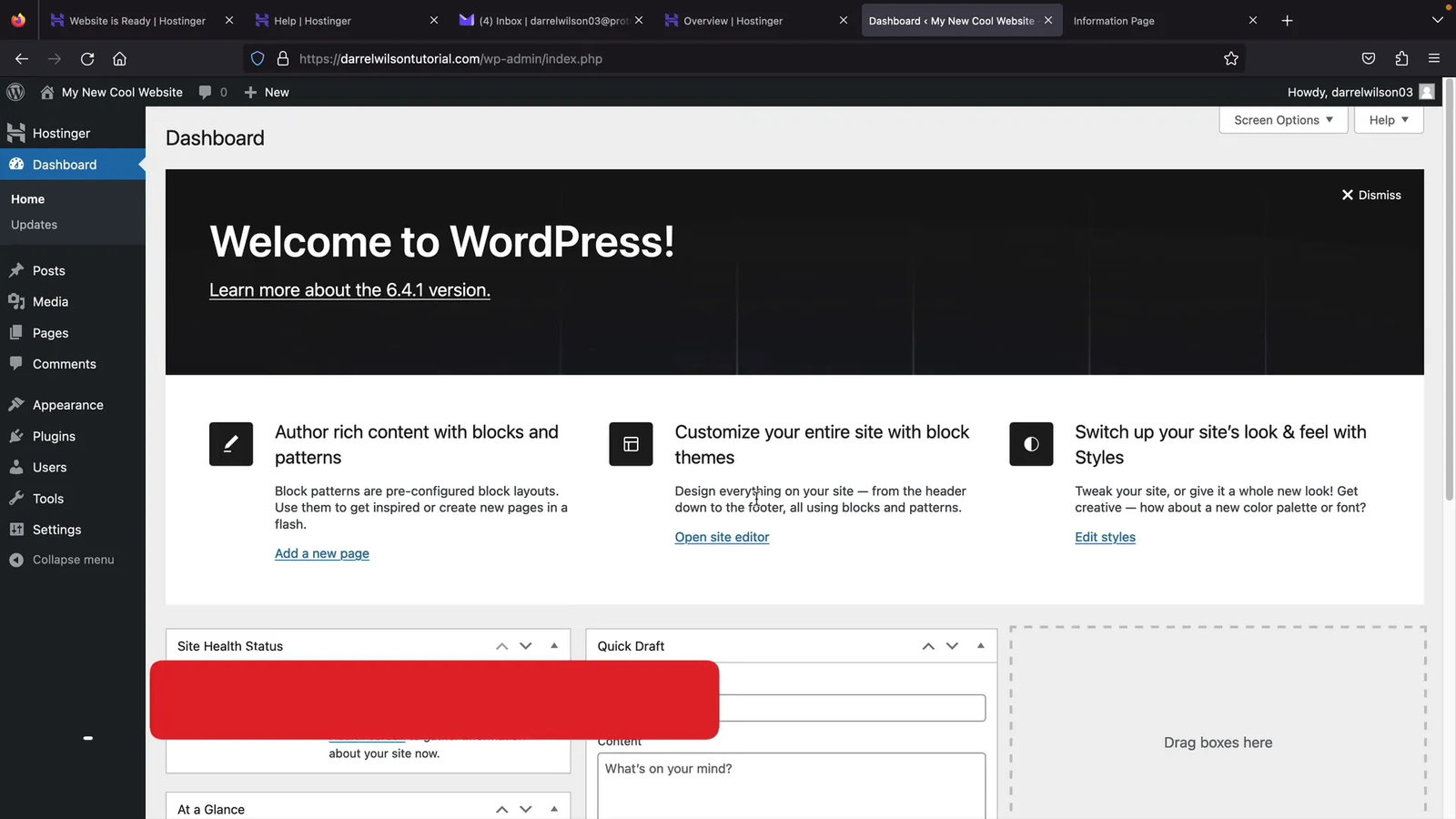
Task: Move At a Glance box down
Action: click(x=526, y=809)
